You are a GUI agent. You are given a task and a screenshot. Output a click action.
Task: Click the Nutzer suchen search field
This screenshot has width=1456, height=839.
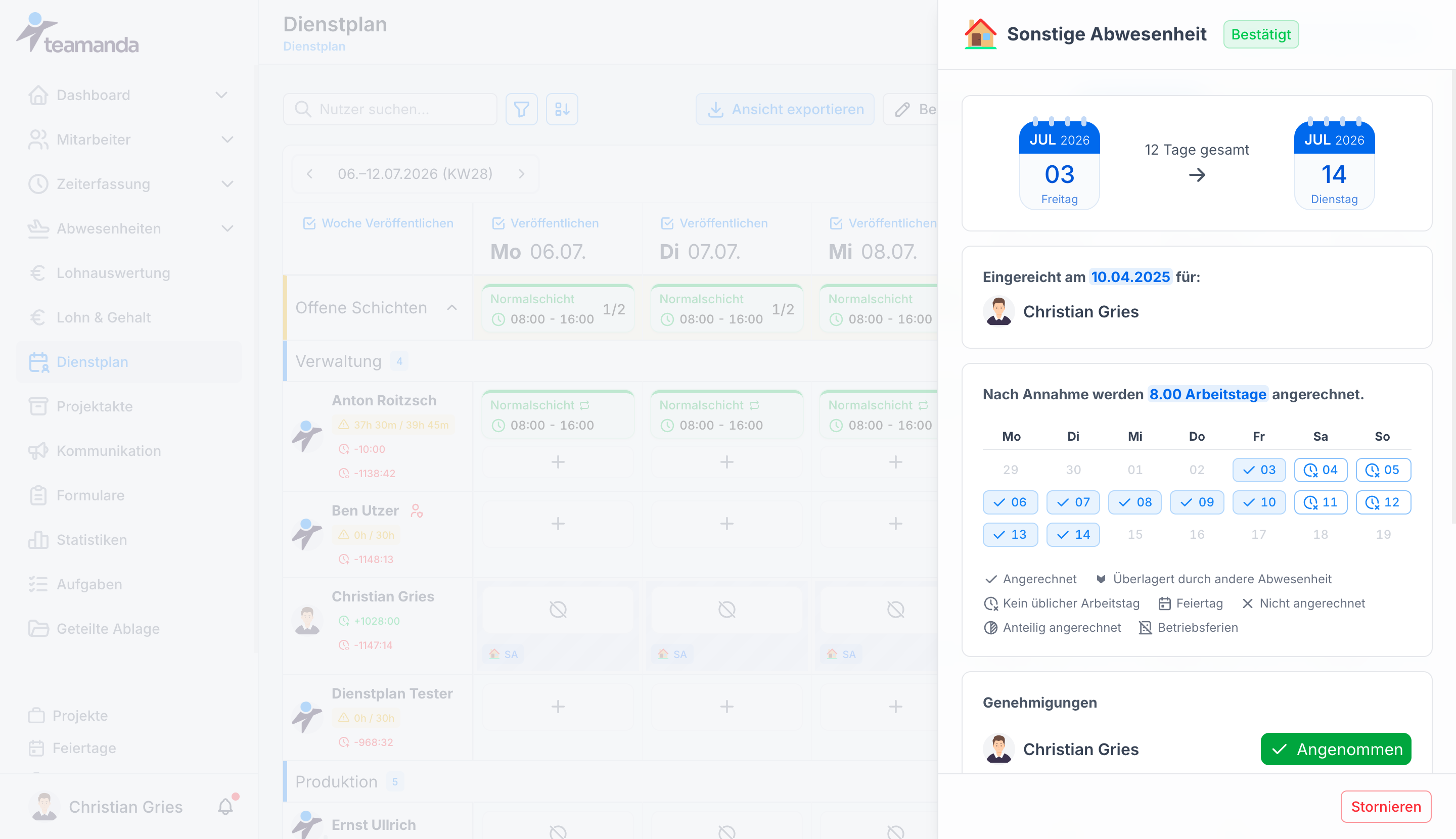(390, 109)
